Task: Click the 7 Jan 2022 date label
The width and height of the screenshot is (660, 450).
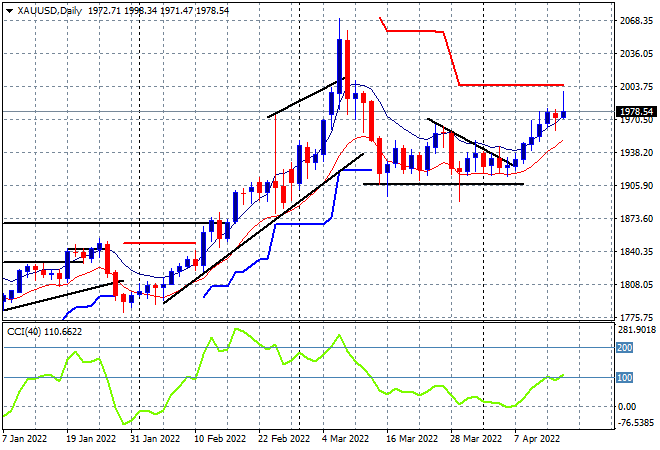Action: pyautogui.click(x=24, y=439)
